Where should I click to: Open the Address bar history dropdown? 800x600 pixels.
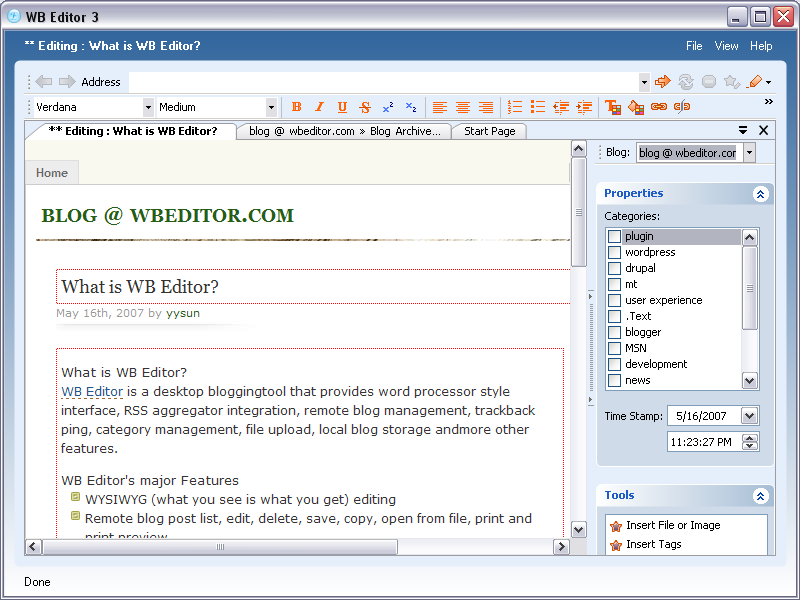pos(644,82)
